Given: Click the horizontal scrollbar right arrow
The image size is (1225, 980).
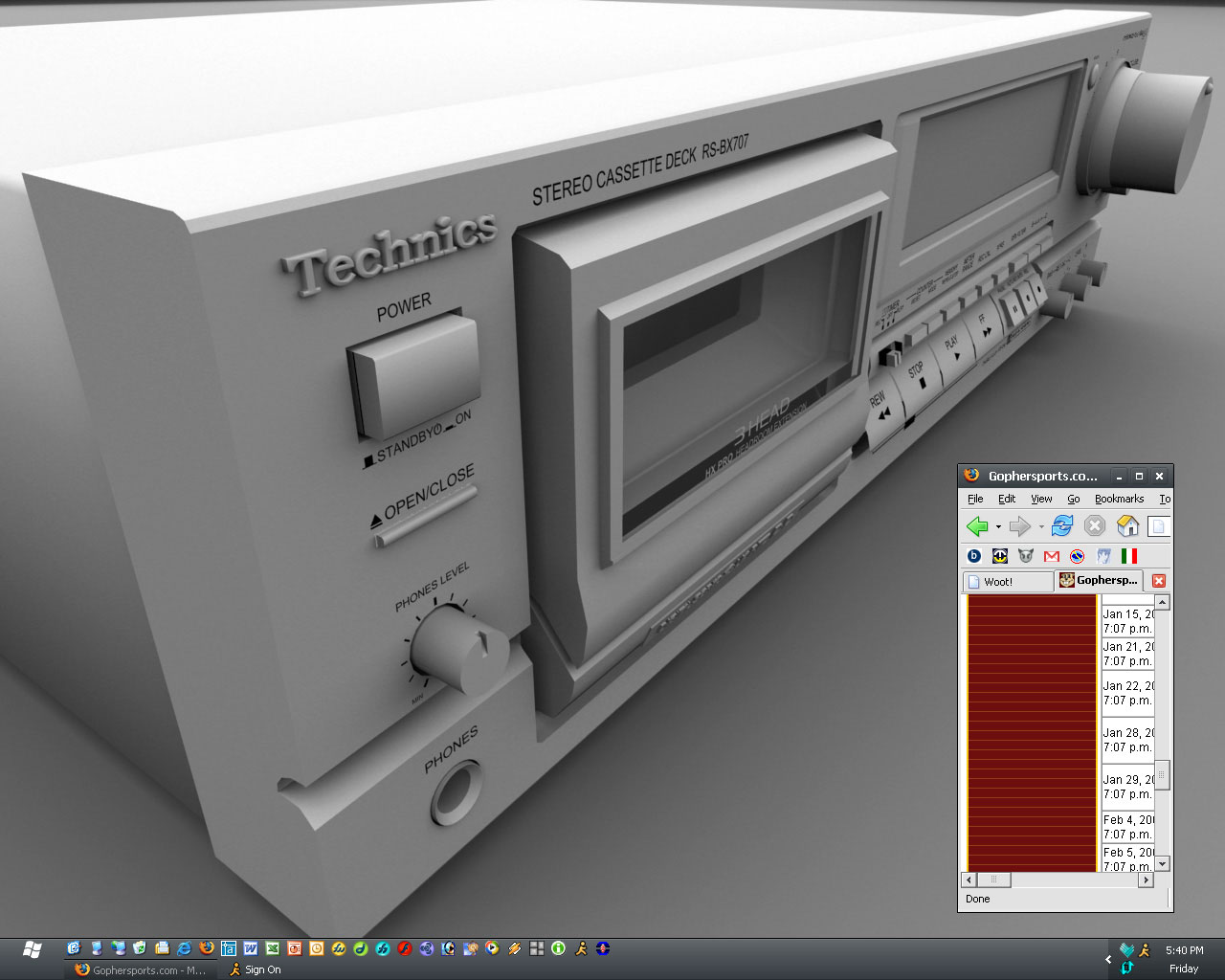Looking at the screenshot, I should (x=1146, y=880).
